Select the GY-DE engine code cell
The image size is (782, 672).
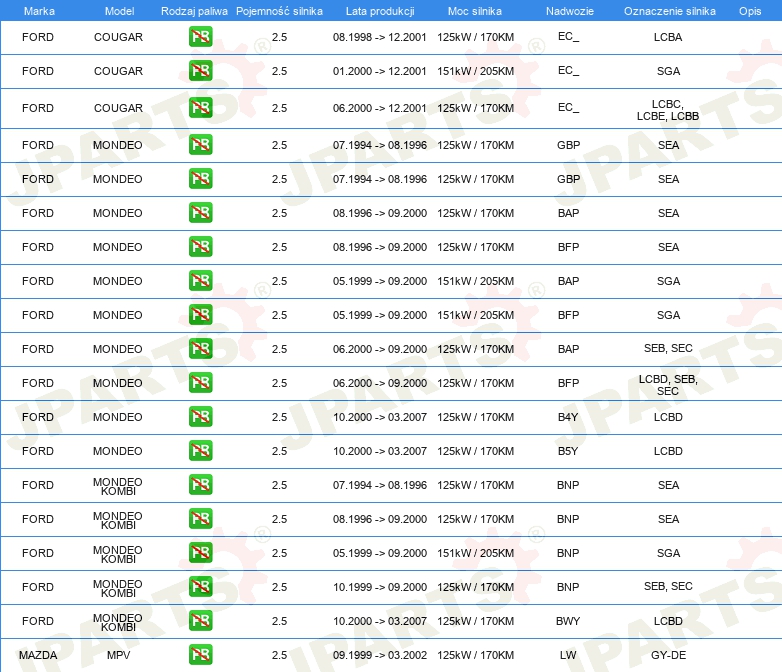[668, 655]
